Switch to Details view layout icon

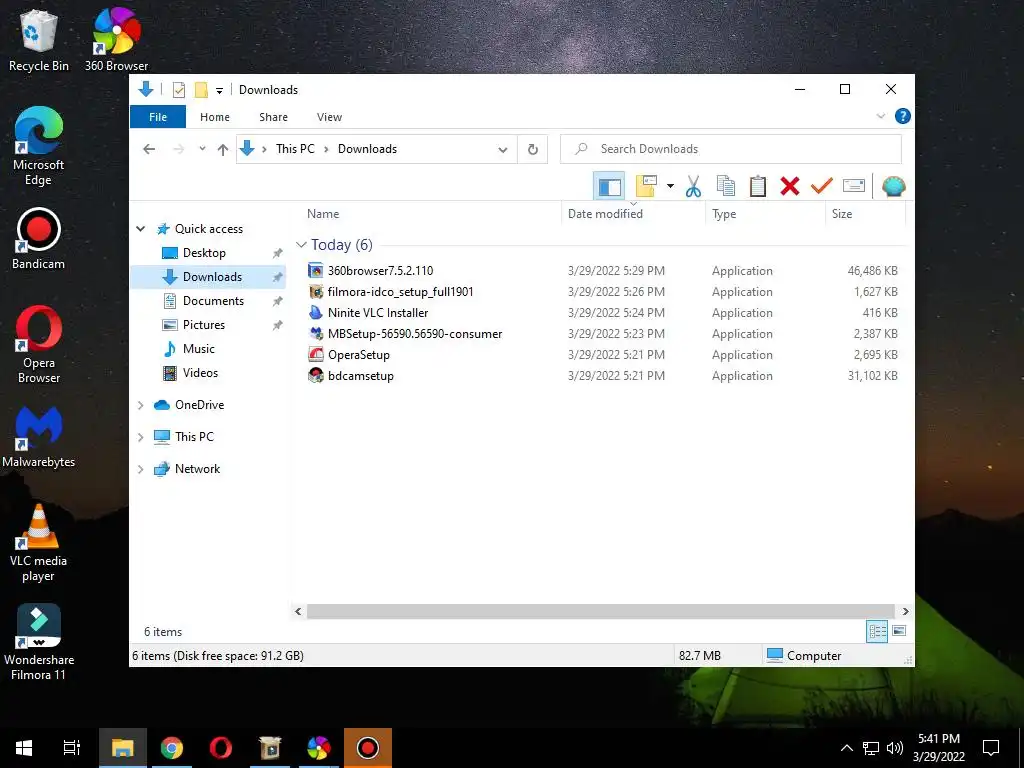pyautogui.click(x=877, y=631)
